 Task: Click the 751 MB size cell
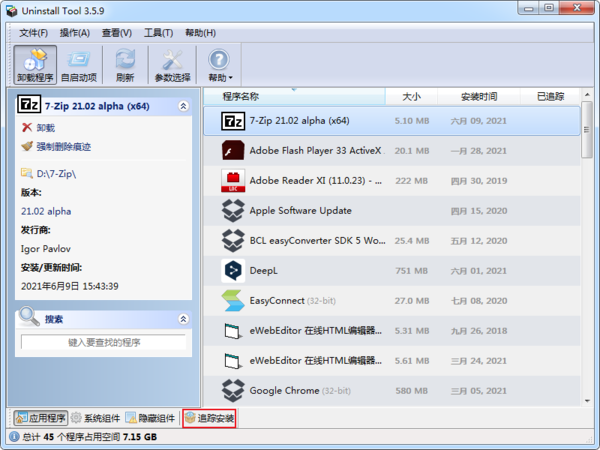point(411,271)
